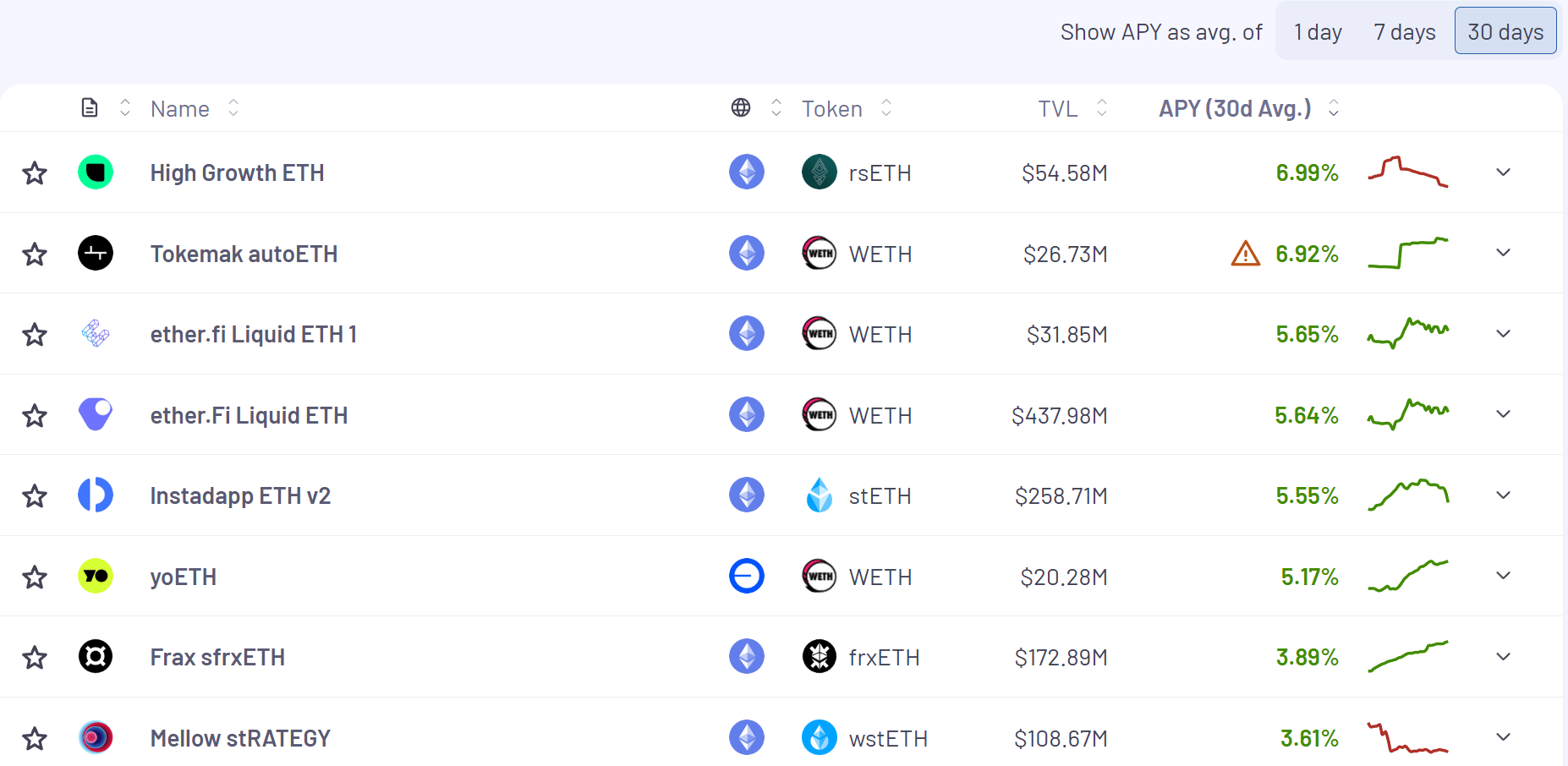
Task: Click the globe network column icon
Action: pos(741,108)
